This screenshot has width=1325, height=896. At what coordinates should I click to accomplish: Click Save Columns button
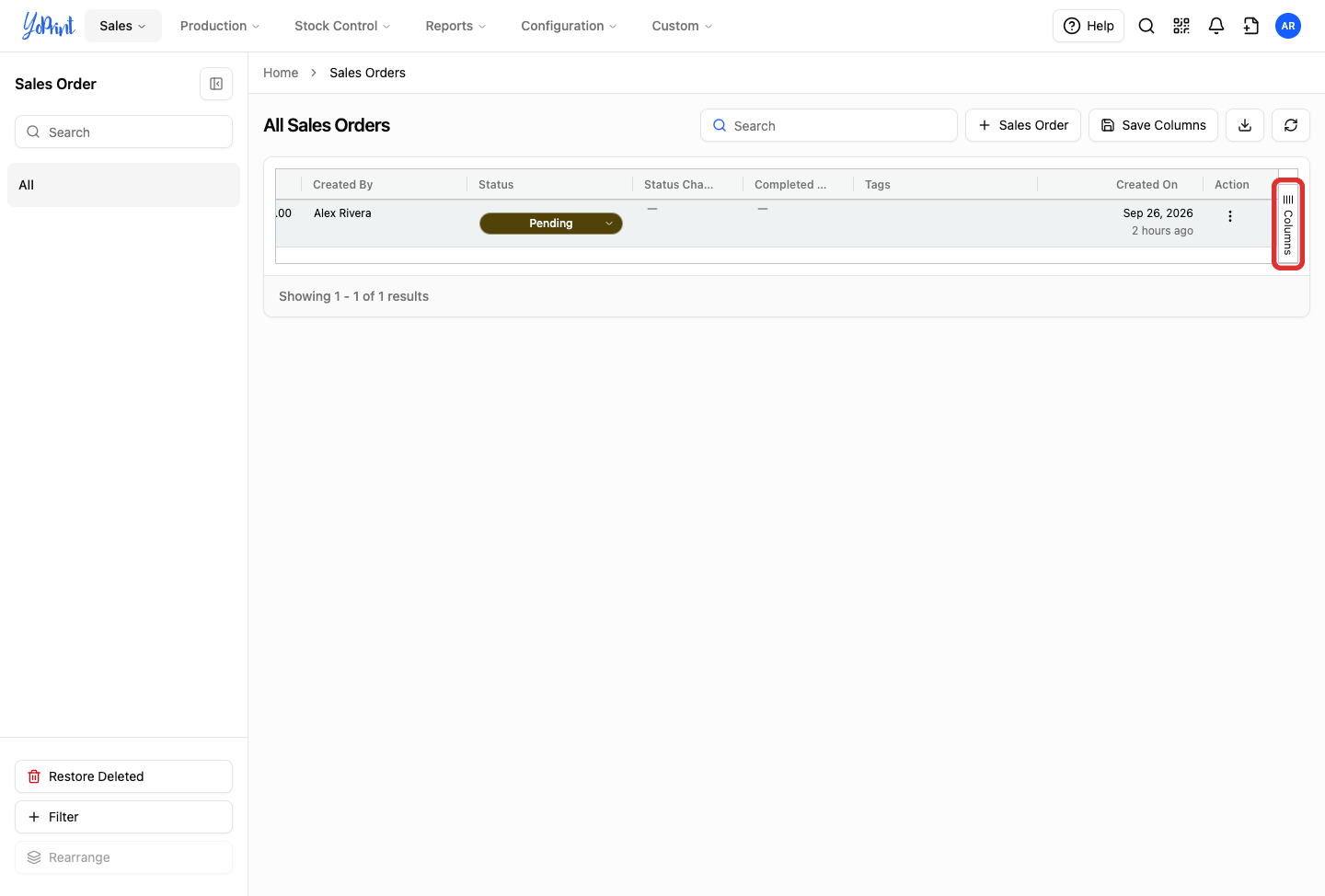coord(1153,125)
